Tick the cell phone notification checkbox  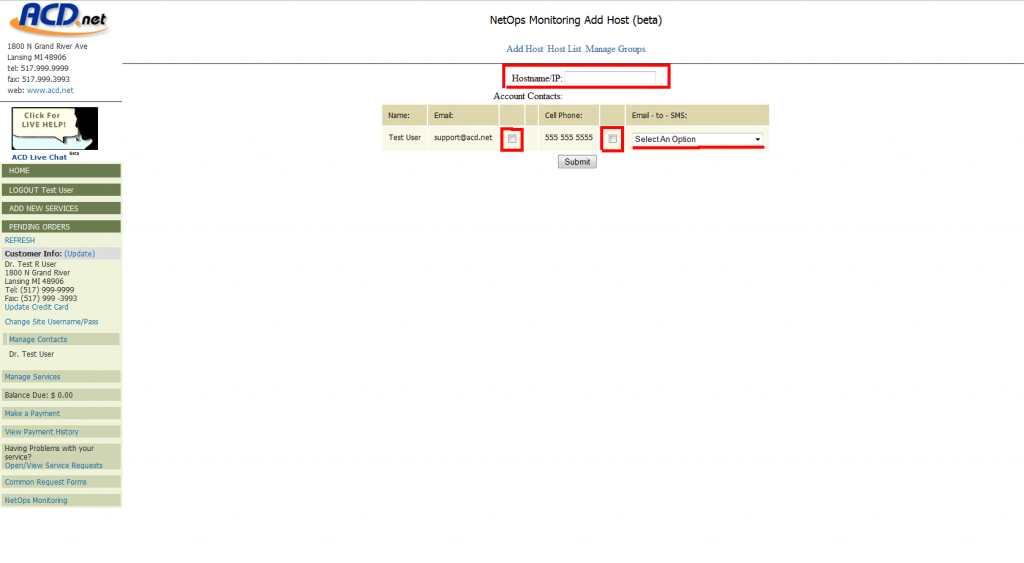(x=612, y=139)
